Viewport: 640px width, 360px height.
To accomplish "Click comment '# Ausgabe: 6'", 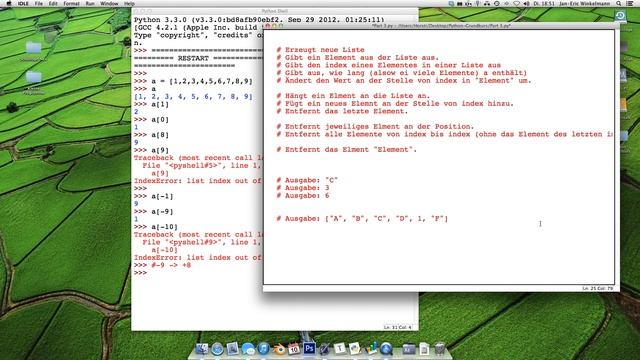I will click(302, 196).
